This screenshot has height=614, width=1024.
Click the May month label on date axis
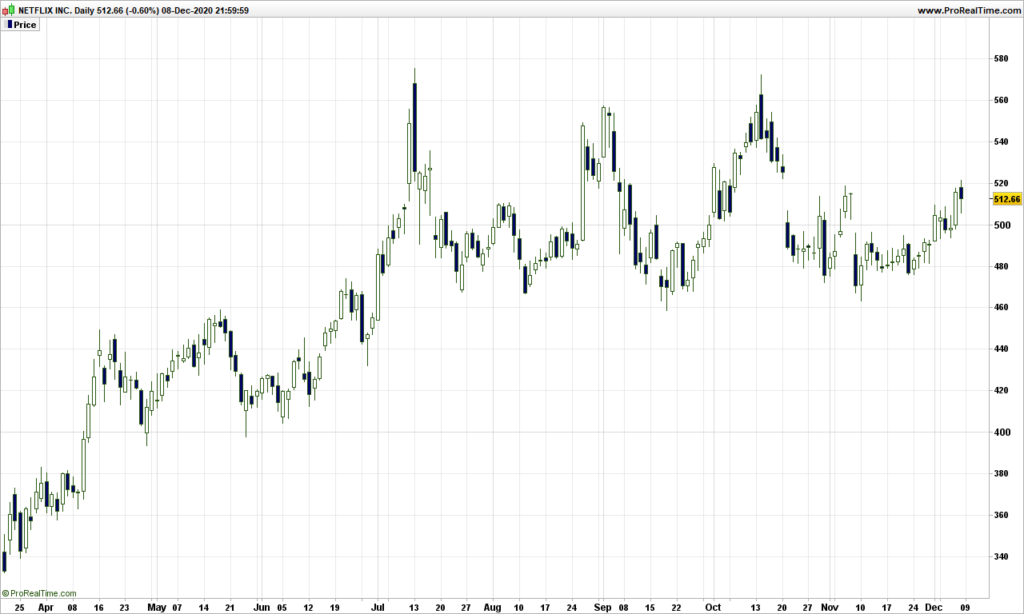pos(157,607)
